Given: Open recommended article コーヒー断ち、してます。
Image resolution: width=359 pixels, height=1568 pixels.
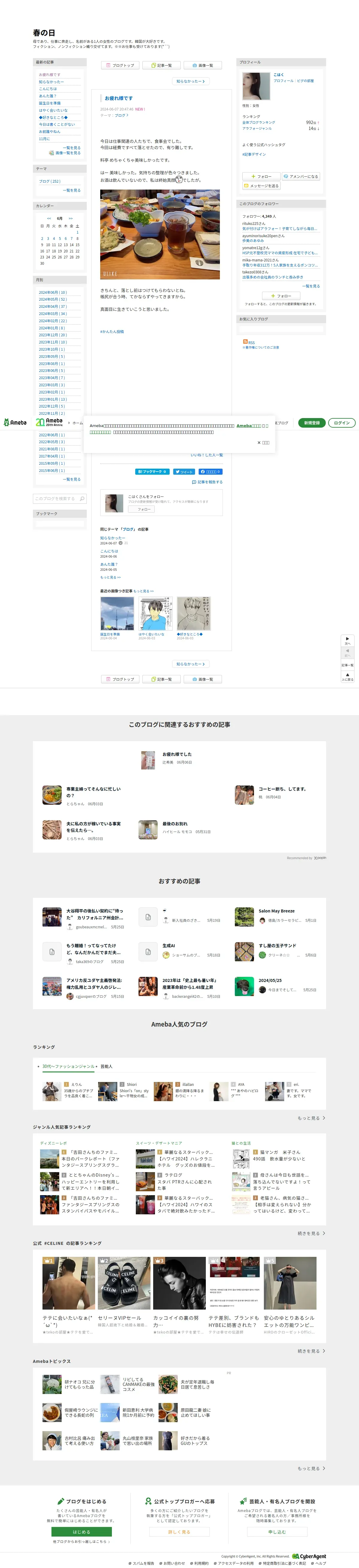Looking at the screenshot, I should coord(282,789).
